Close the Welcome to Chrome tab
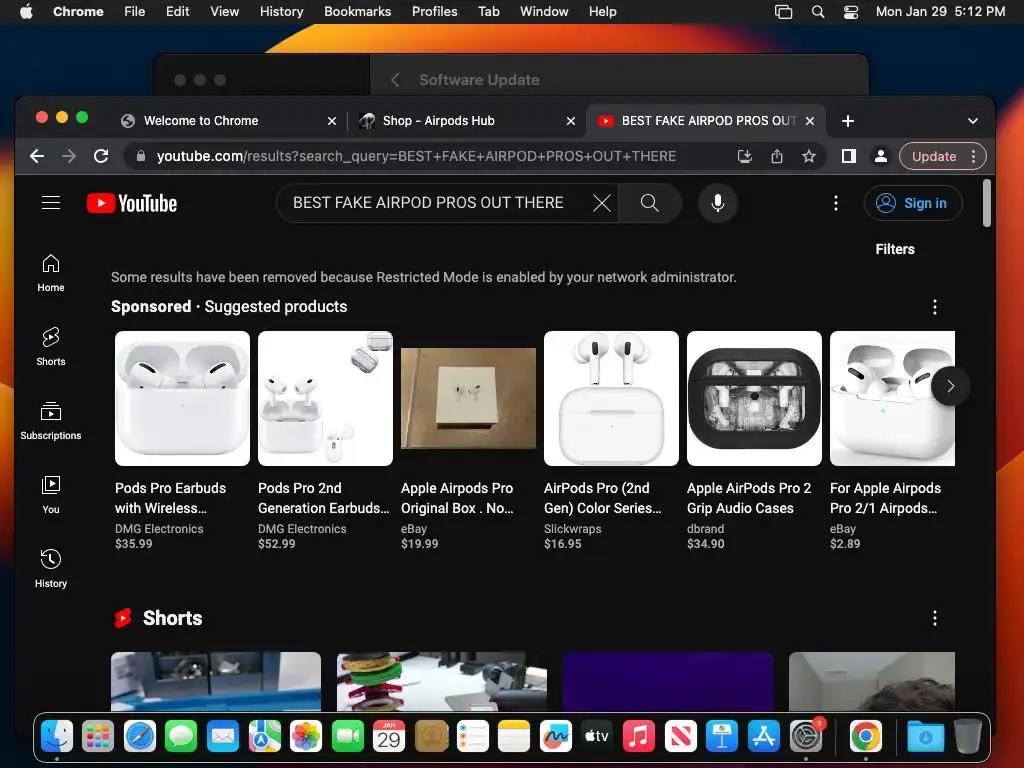Screen dimensions: 1024x768 point(332,121)
